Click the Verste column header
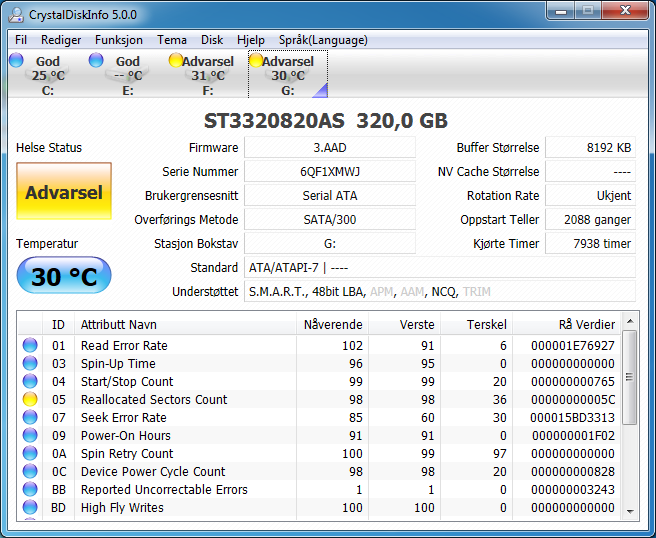 (405, 324)
